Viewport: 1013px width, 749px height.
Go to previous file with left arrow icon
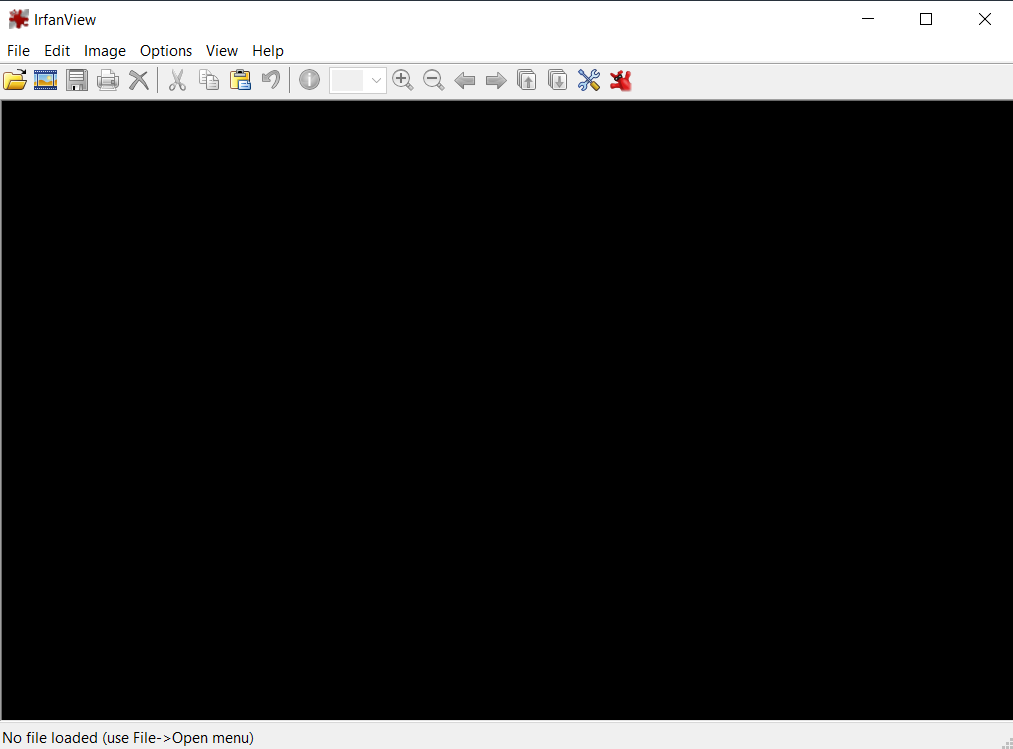coord(465,80)
